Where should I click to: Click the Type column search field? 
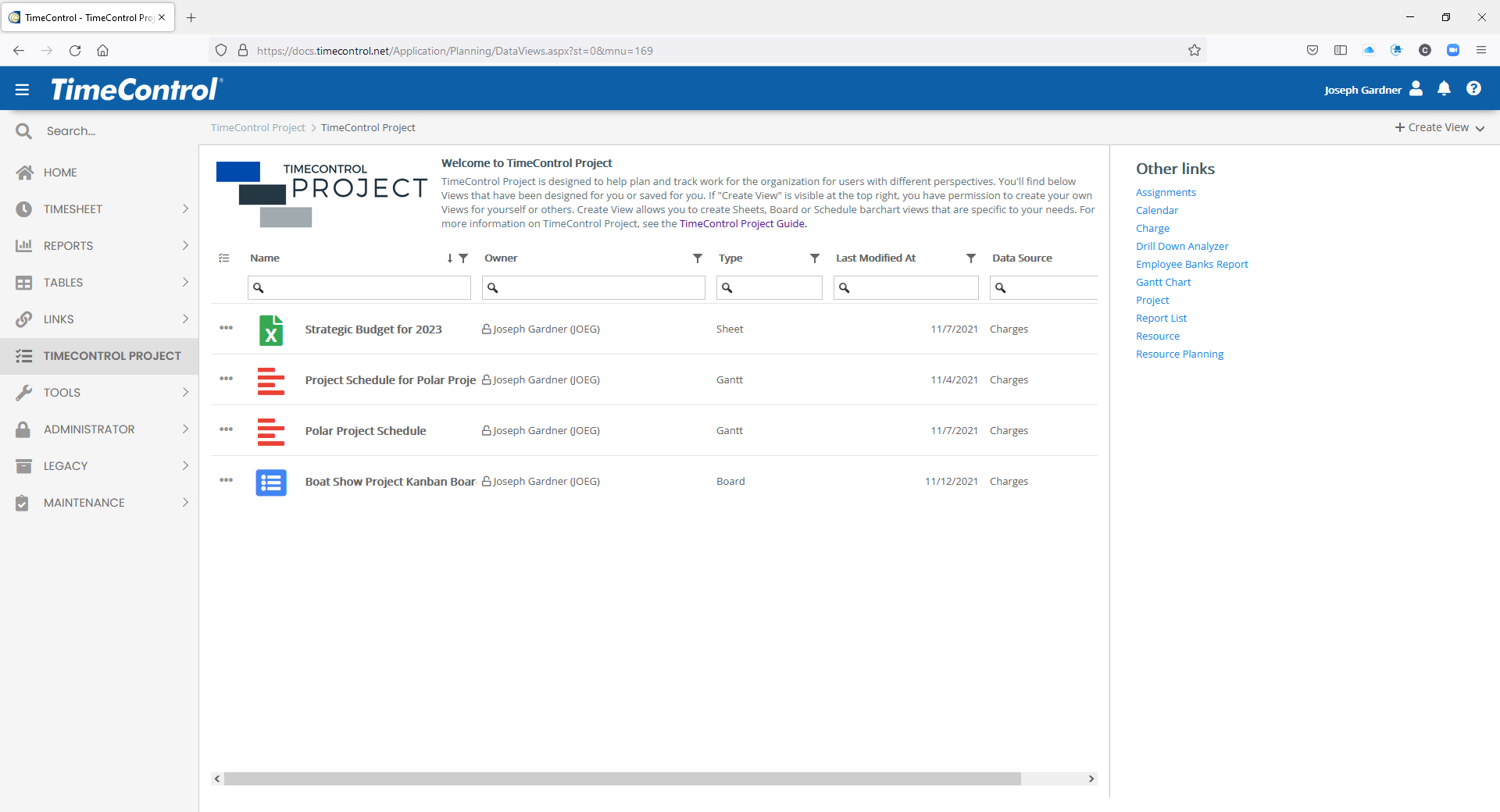pyautogui.click(x=770, y=288)
